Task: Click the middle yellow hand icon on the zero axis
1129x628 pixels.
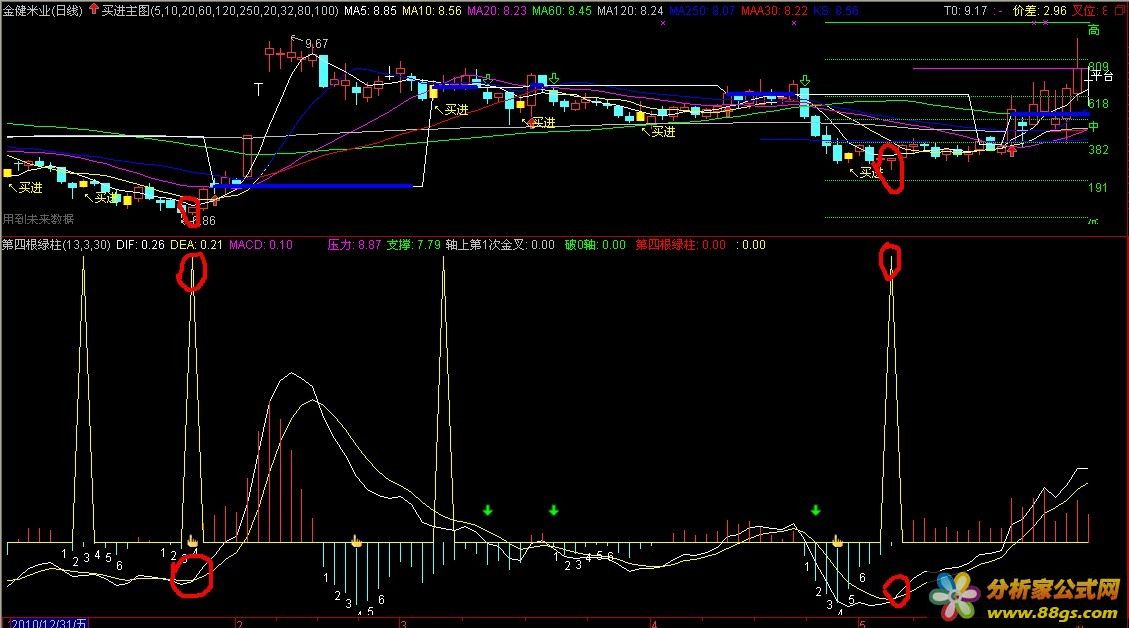Action: (x=356, y=541)
